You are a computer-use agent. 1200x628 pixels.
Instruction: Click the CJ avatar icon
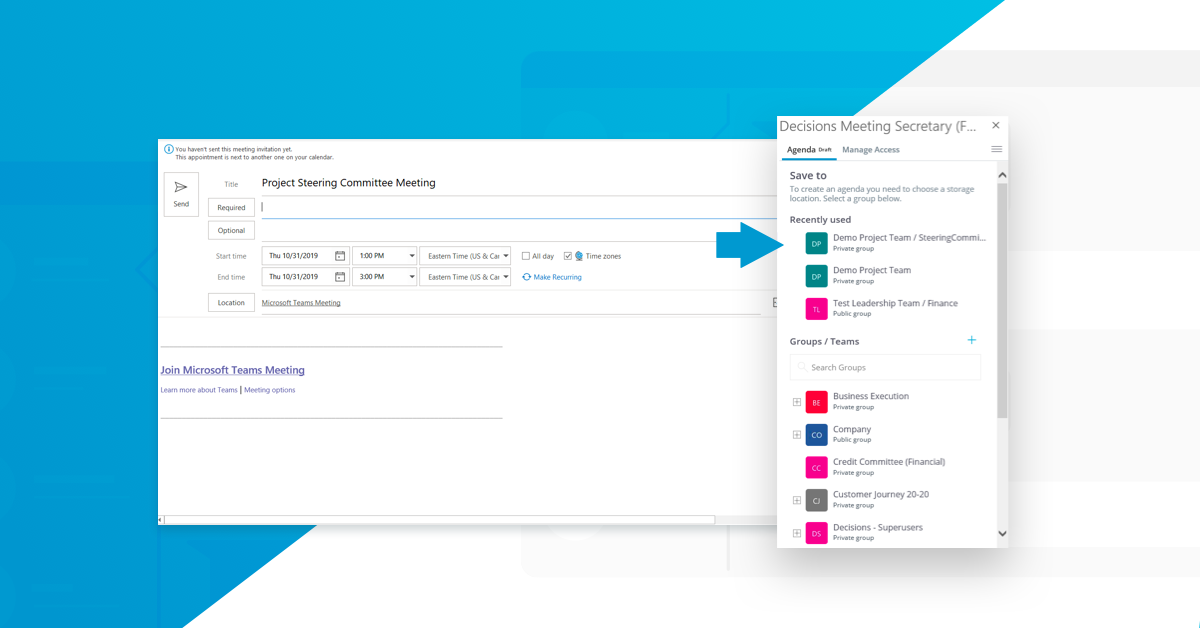point(816,500)
